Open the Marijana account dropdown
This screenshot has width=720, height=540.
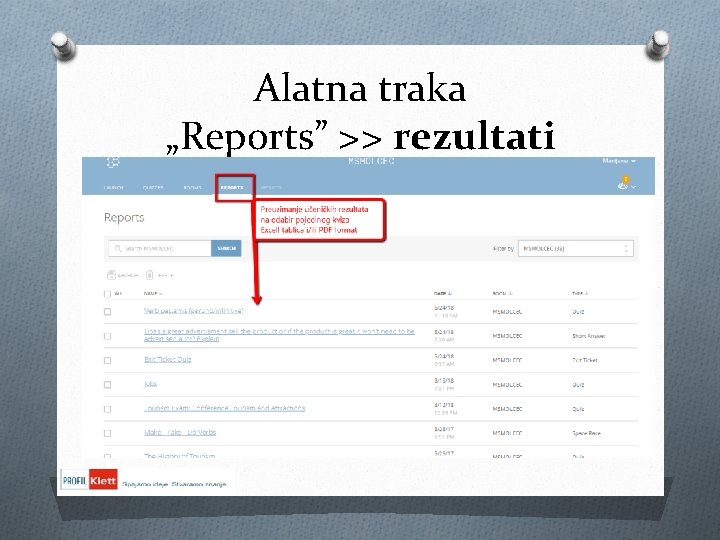(x=619, y=161)
